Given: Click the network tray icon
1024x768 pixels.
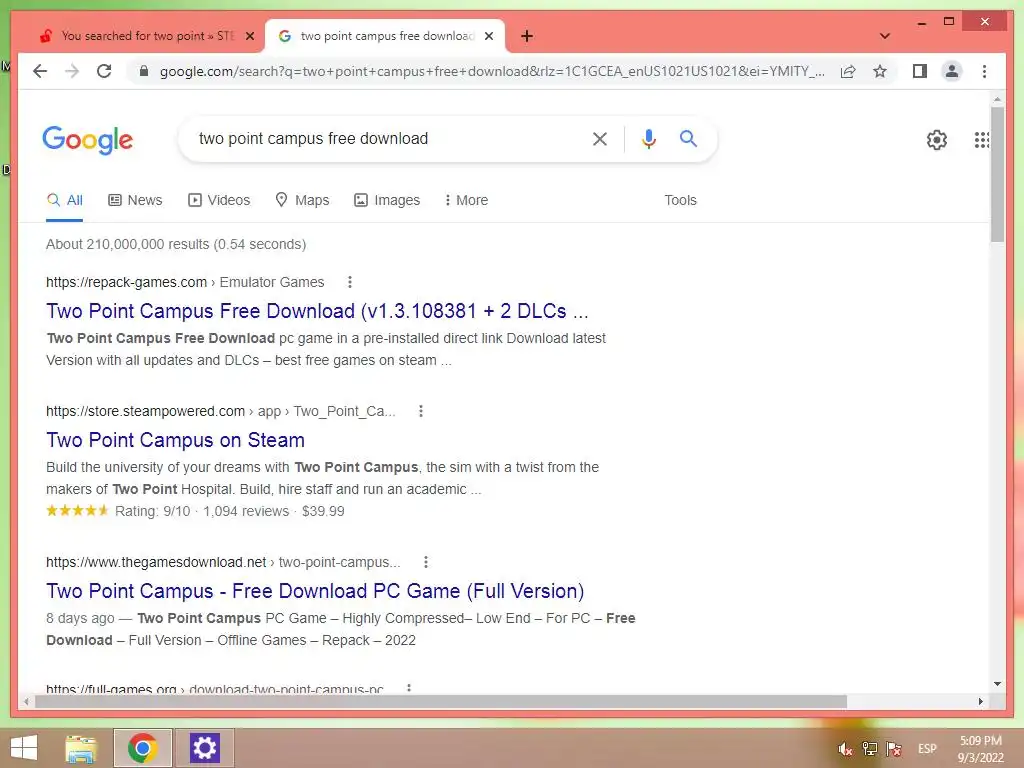Looking at the screenshot, I should 869,748.
